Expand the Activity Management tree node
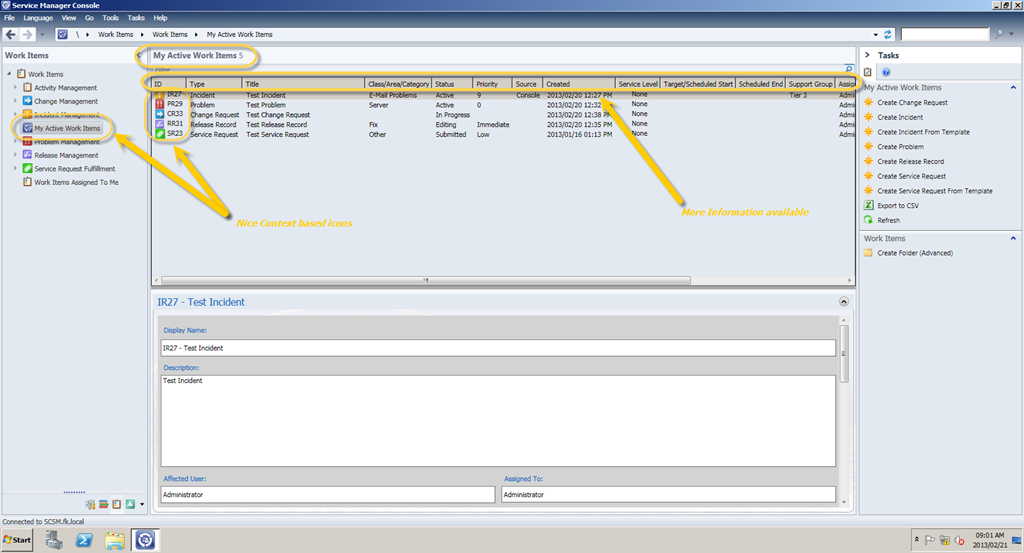This screenshot has width=1024, height=553. click(x=15, y=88)
